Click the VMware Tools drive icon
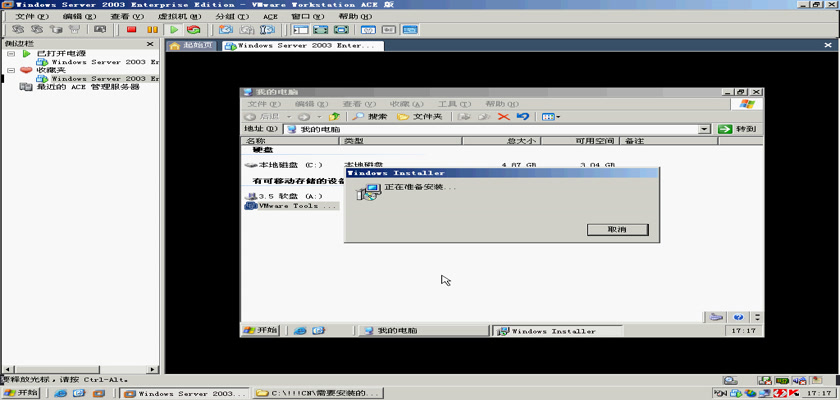The height and width of the screenshot is (400, 840). tap(250, 206)
